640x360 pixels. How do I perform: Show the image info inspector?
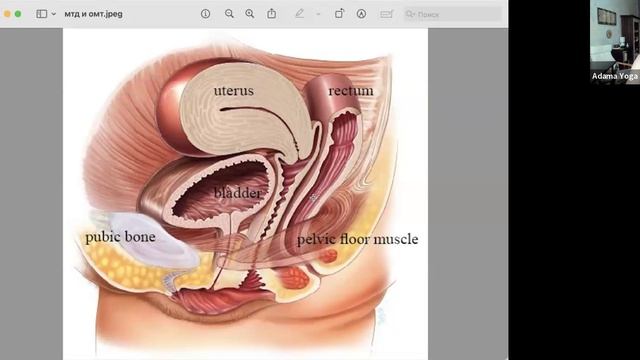pos(205,14)
